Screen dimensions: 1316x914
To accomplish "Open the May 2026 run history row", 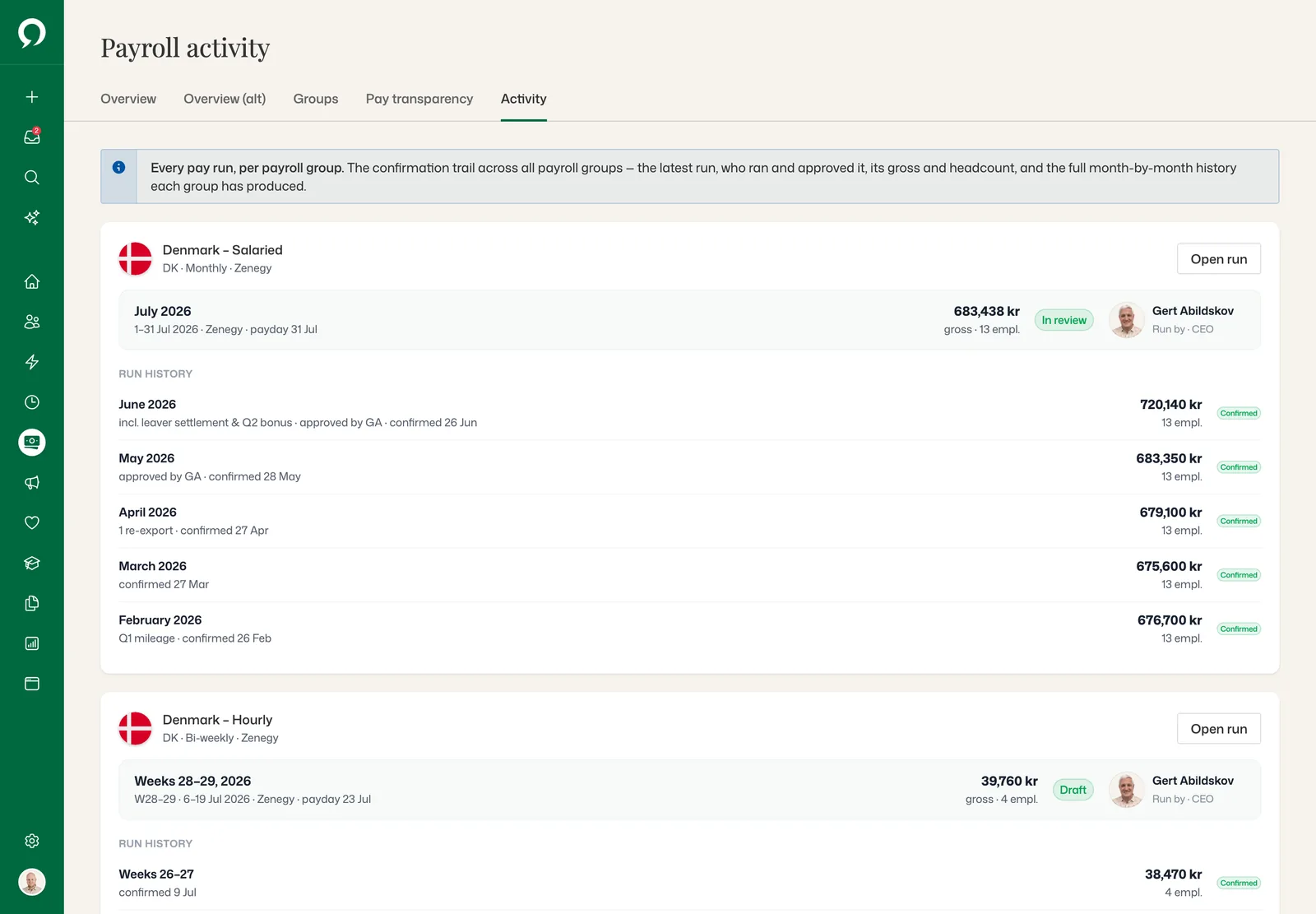I will click(x=689, y=467).
